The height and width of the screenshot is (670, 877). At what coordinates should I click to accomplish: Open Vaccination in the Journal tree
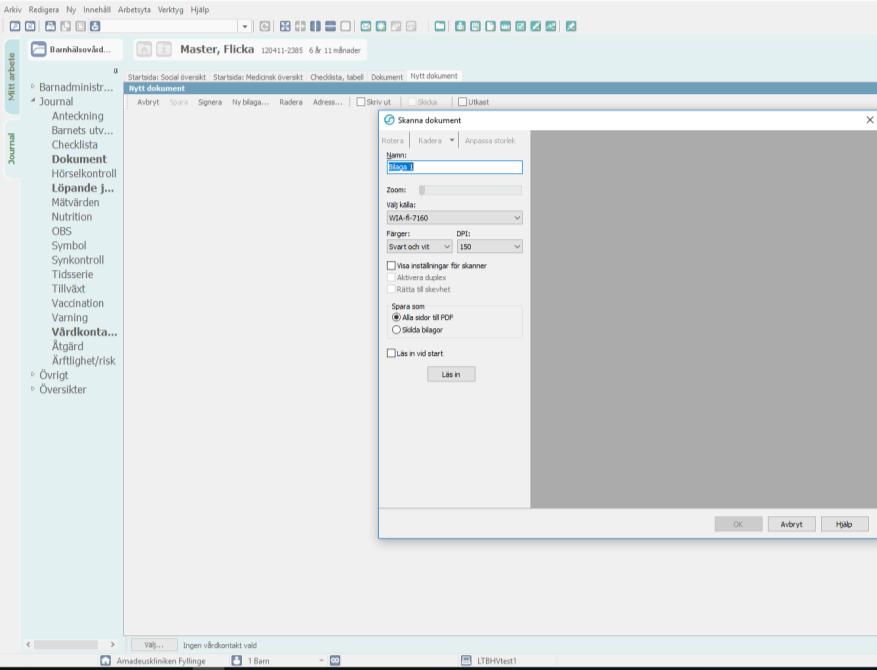78,303
